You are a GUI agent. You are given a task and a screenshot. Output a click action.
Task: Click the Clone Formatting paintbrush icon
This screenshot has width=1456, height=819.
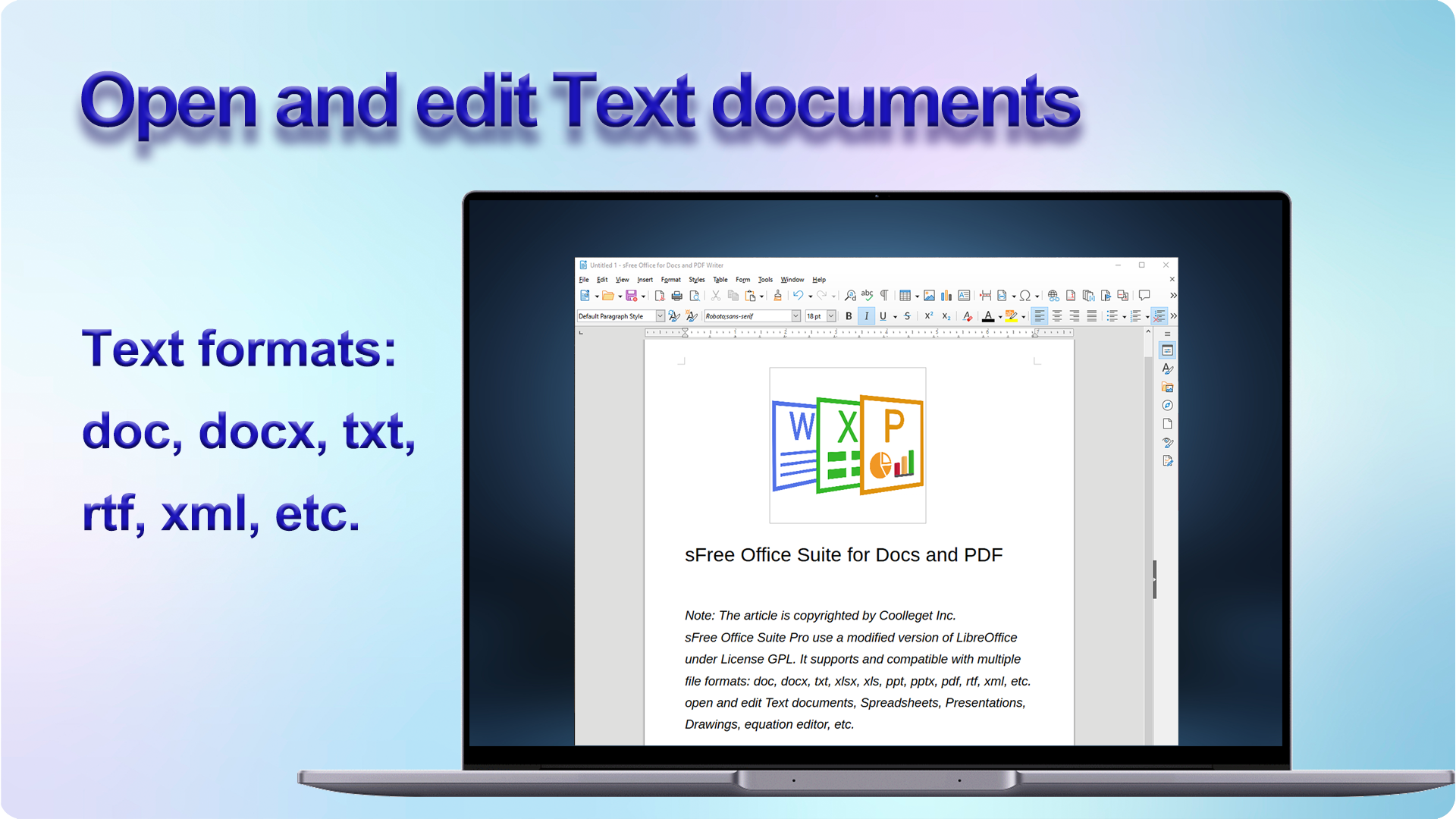777,296
